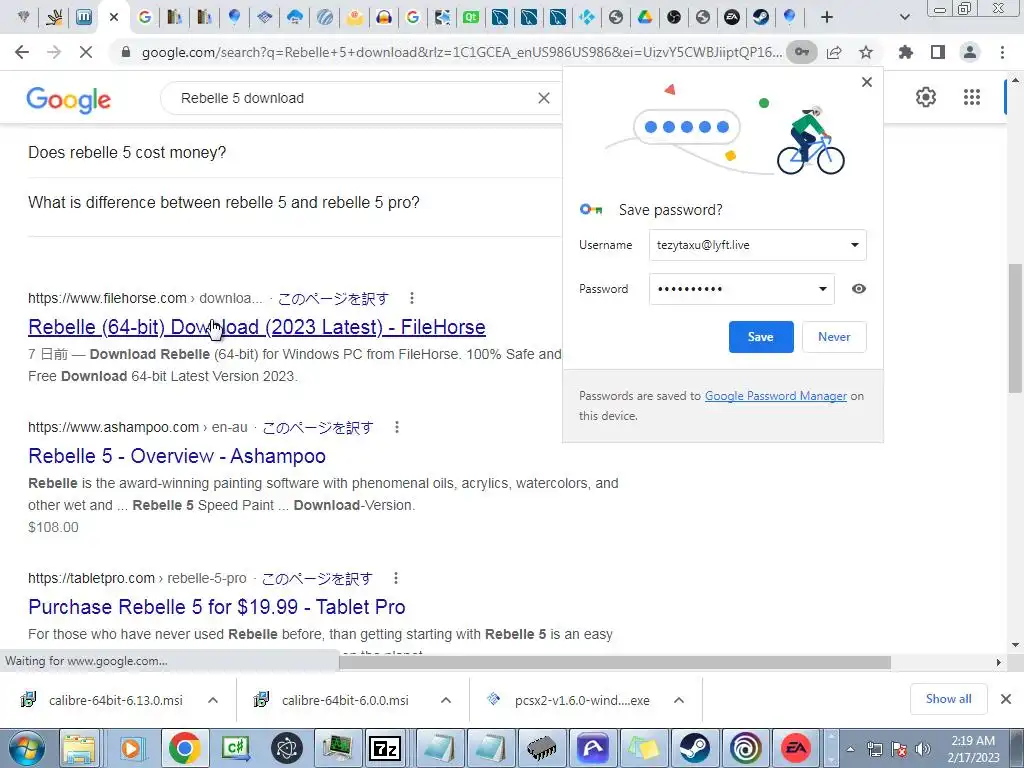1024x768 pixels.
Task: Close the Save password popup
Action: 867,82
